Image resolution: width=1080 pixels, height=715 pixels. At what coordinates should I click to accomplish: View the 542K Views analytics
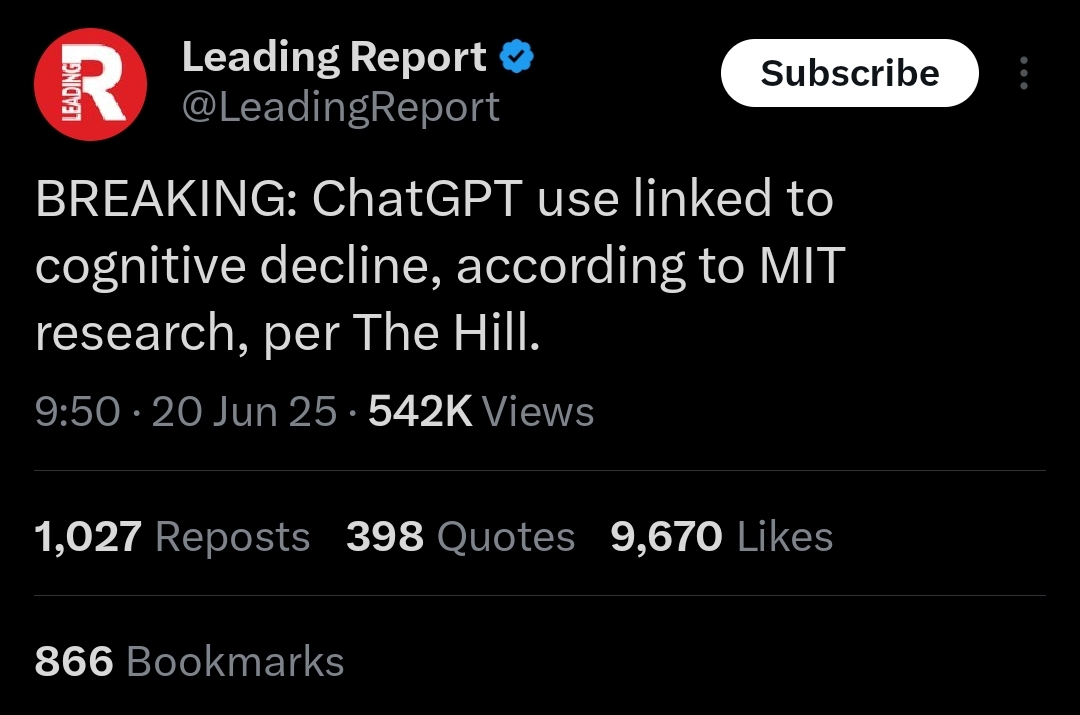click(481, 411)
